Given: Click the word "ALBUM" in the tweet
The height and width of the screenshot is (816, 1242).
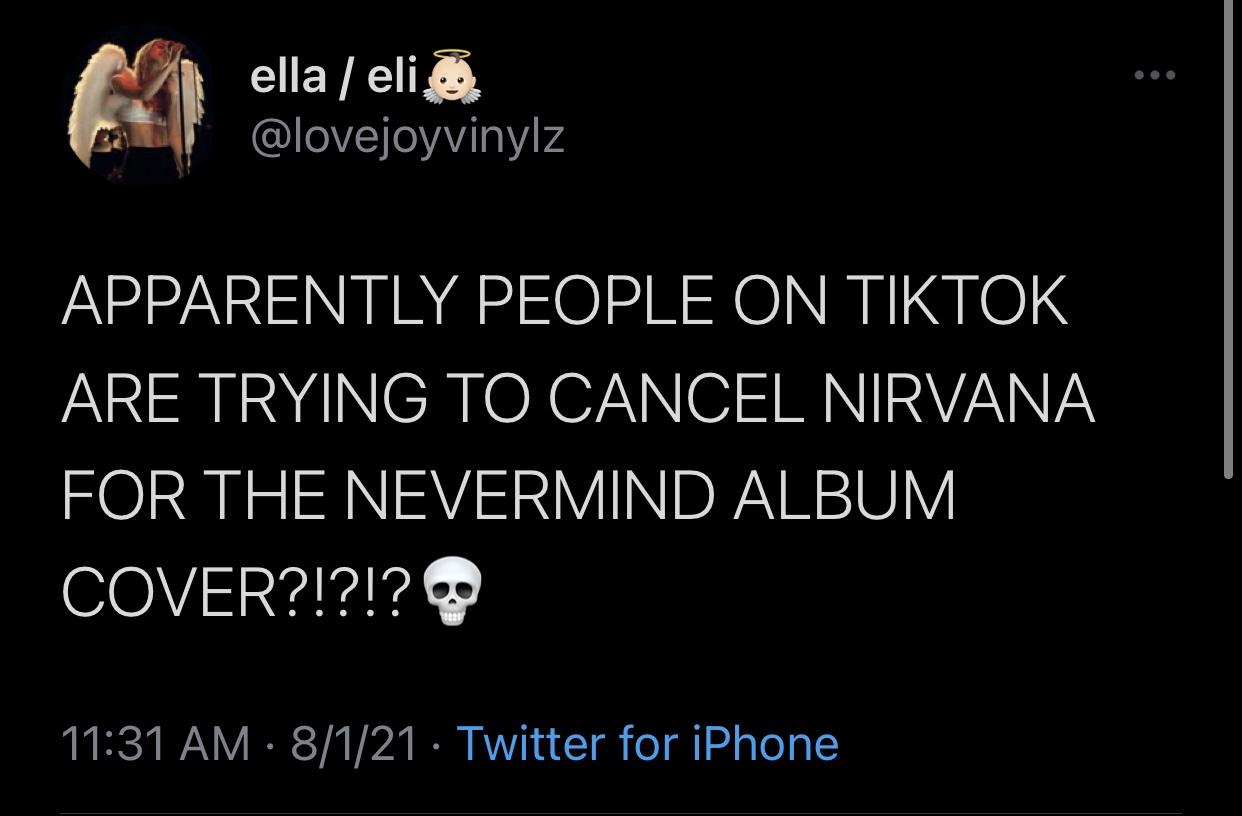Looking at the screenshot, I should (844, 494).
